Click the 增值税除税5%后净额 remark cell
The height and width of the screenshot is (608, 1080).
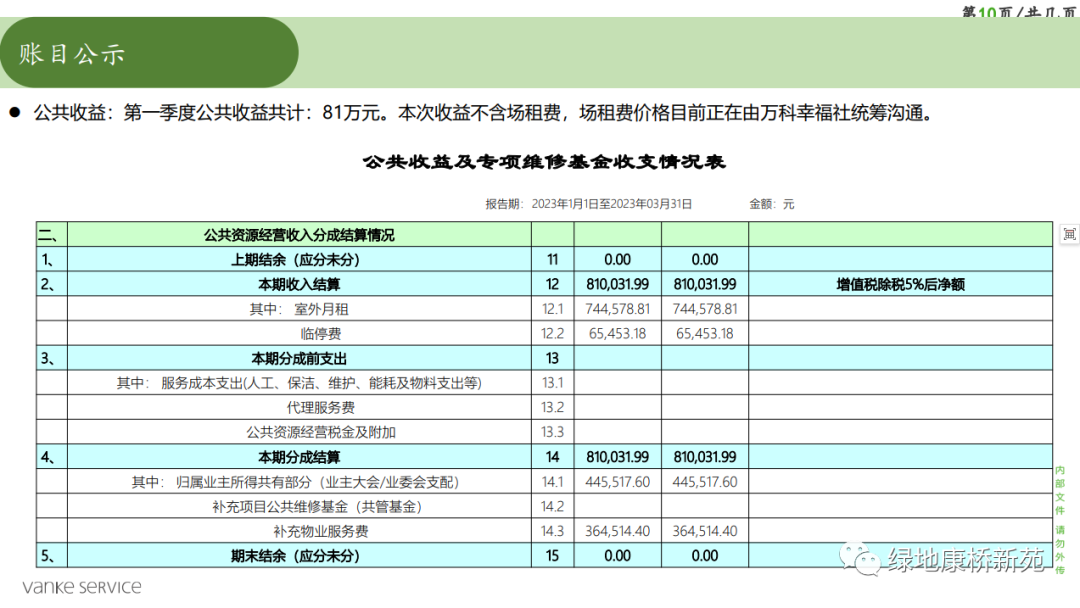[900, 284]
